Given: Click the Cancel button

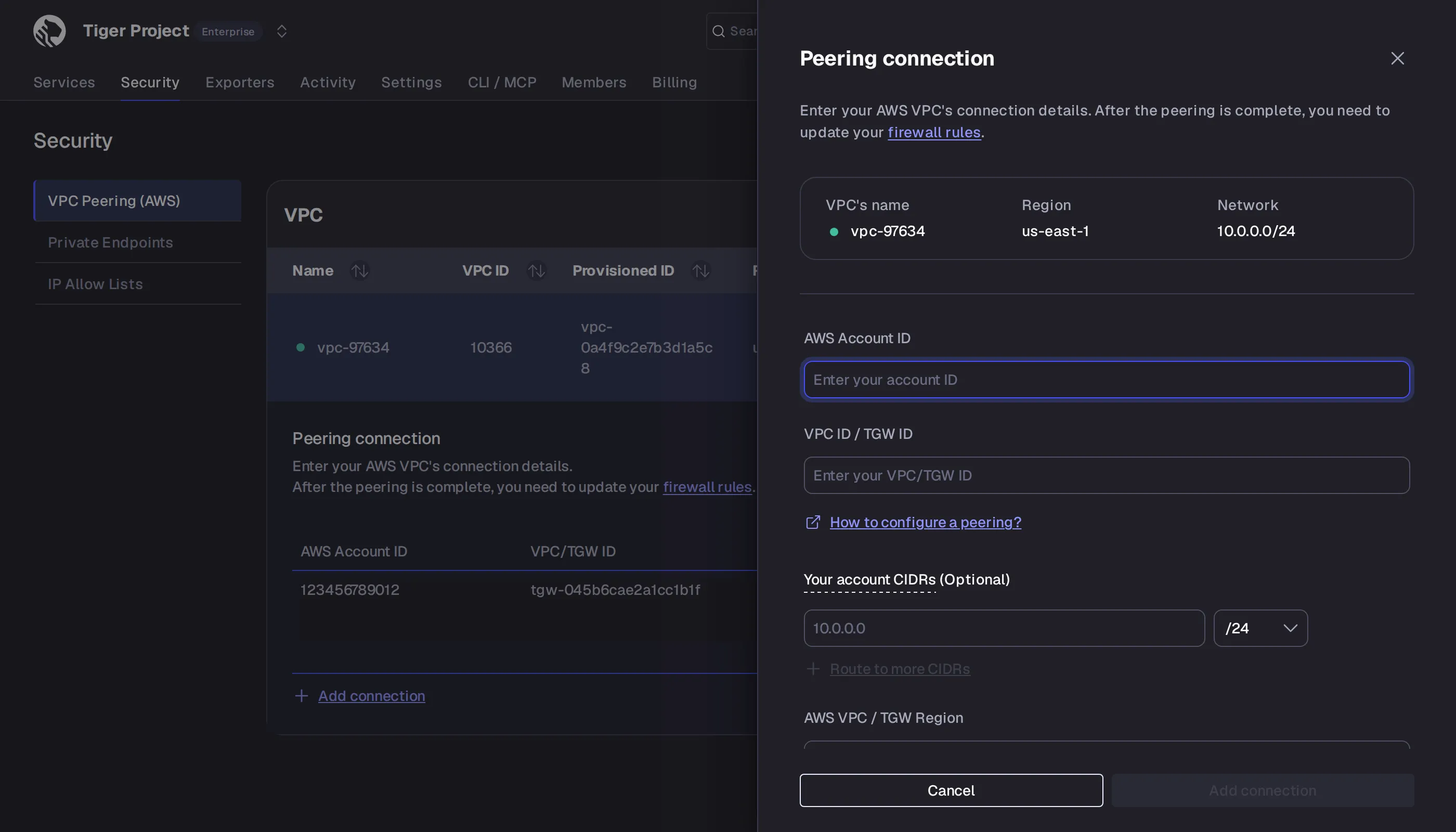Looking at the screenshot, I should coord(951,790).
